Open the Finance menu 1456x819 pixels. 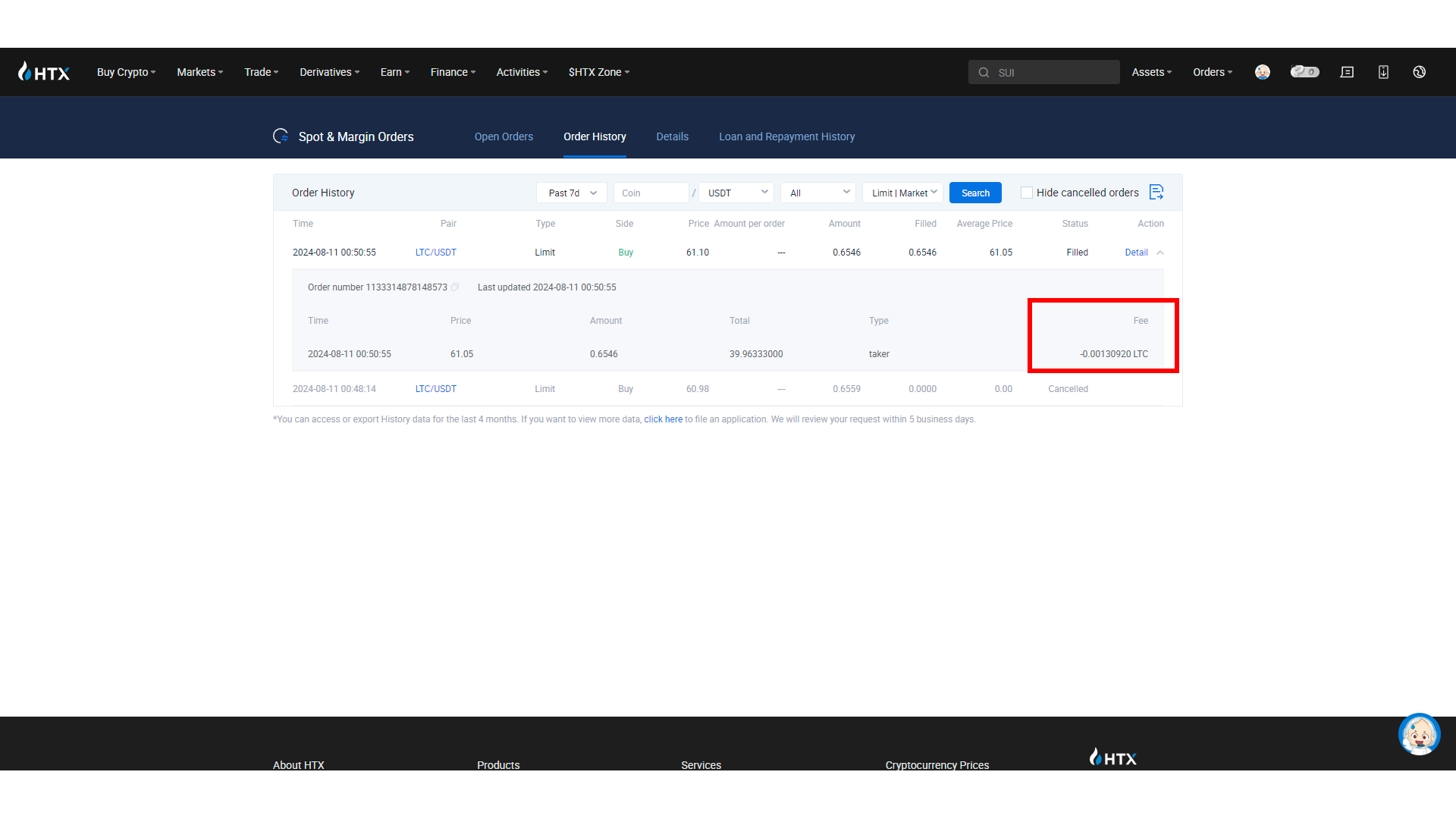[453, 72]
